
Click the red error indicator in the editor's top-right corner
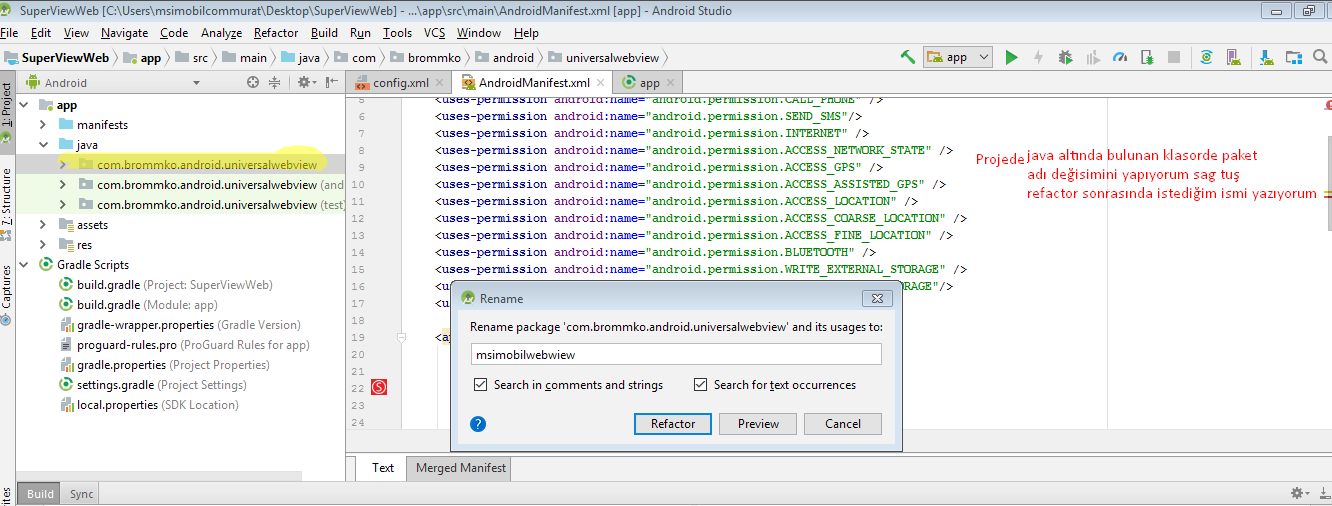[1326, 103]
